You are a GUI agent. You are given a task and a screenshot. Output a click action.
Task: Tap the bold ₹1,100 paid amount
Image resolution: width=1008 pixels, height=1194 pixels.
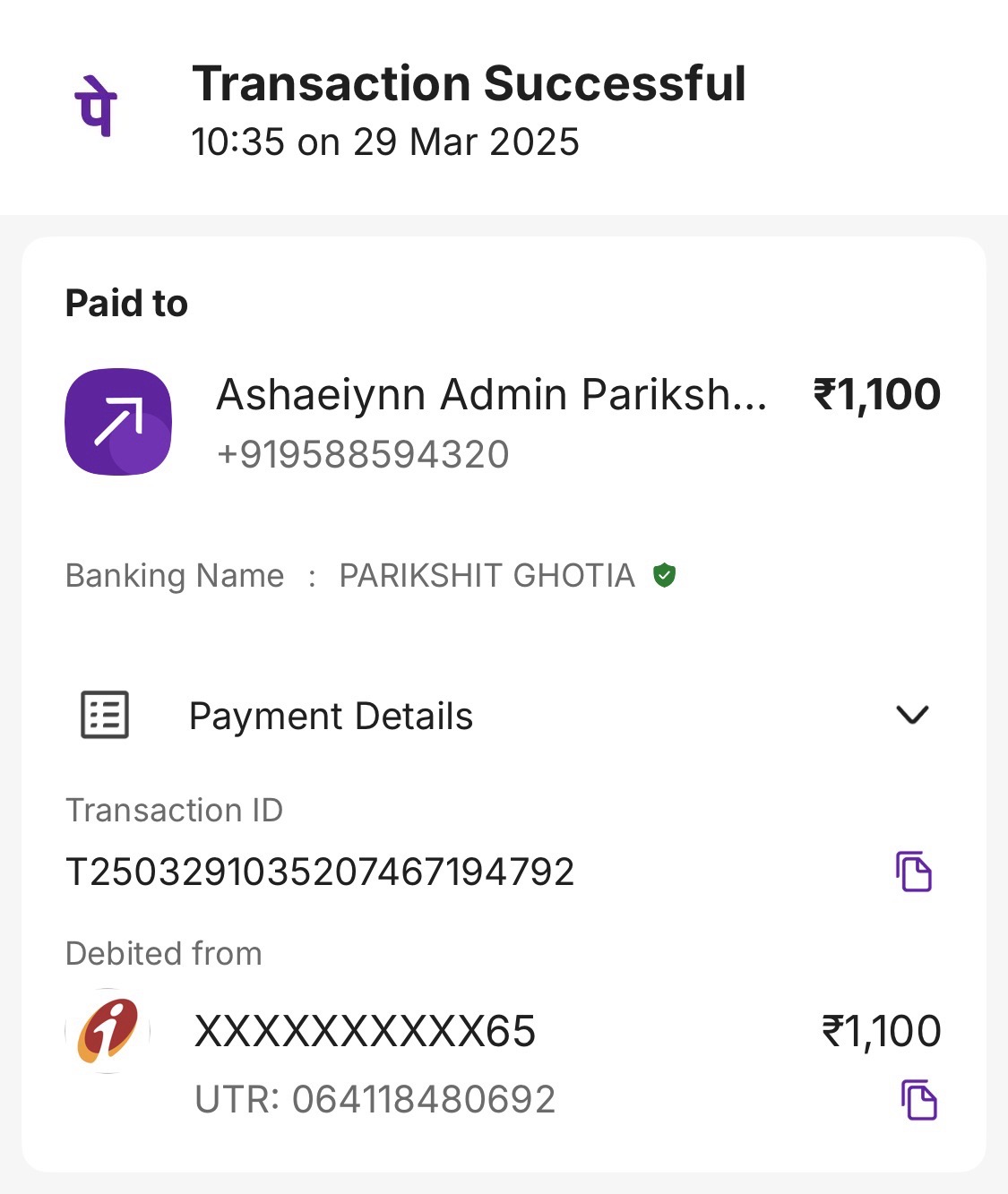tap(876, 394)
